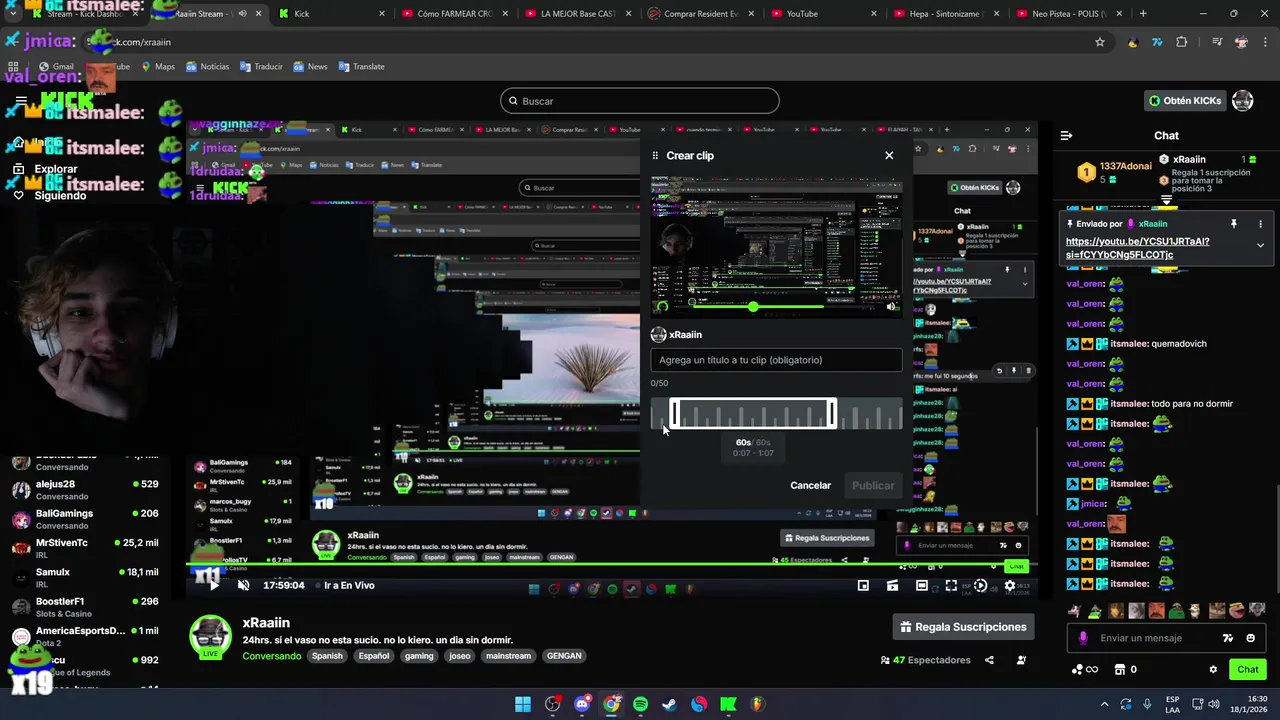The height and width of the screenshot is (720, 1280).
Task: Open Discord from the taskbar
Action: click(x=582, y=704)
